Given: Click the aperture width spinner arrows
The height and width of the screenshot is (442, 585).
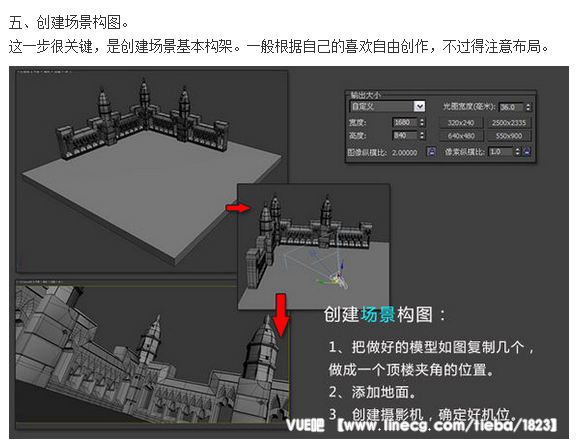Looking at the screenshot, I should tap(528, 107).
